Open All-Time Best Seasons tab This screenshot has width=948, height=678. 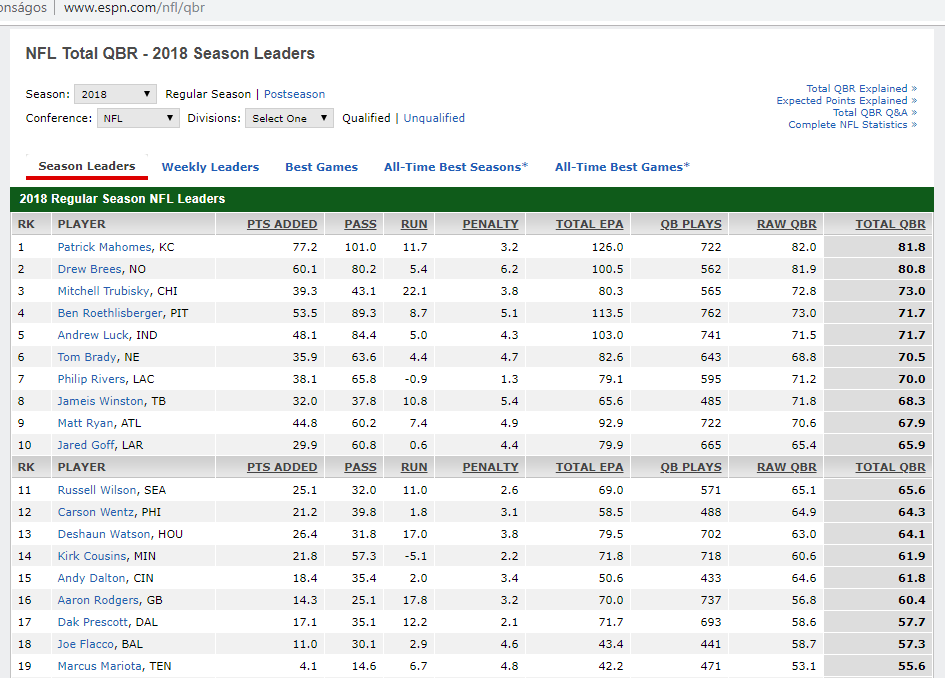(456, 167)
